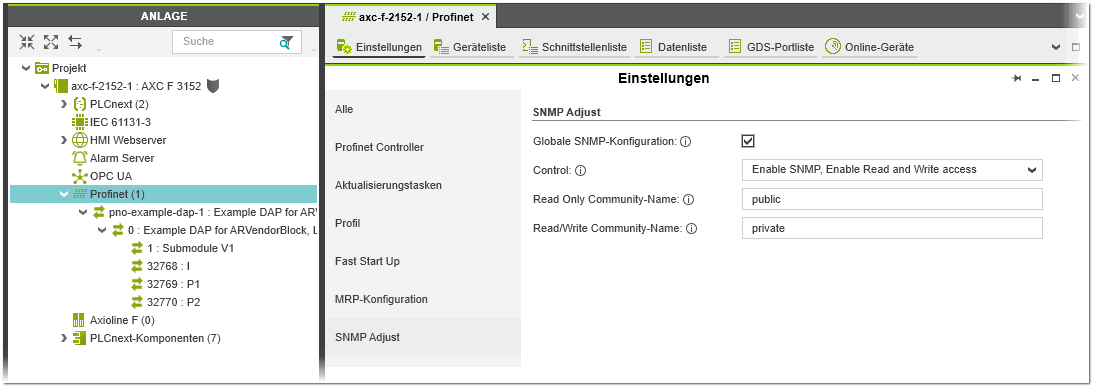Click expand all tree nodes icon
1093x387 pixels.
(51, 42)
